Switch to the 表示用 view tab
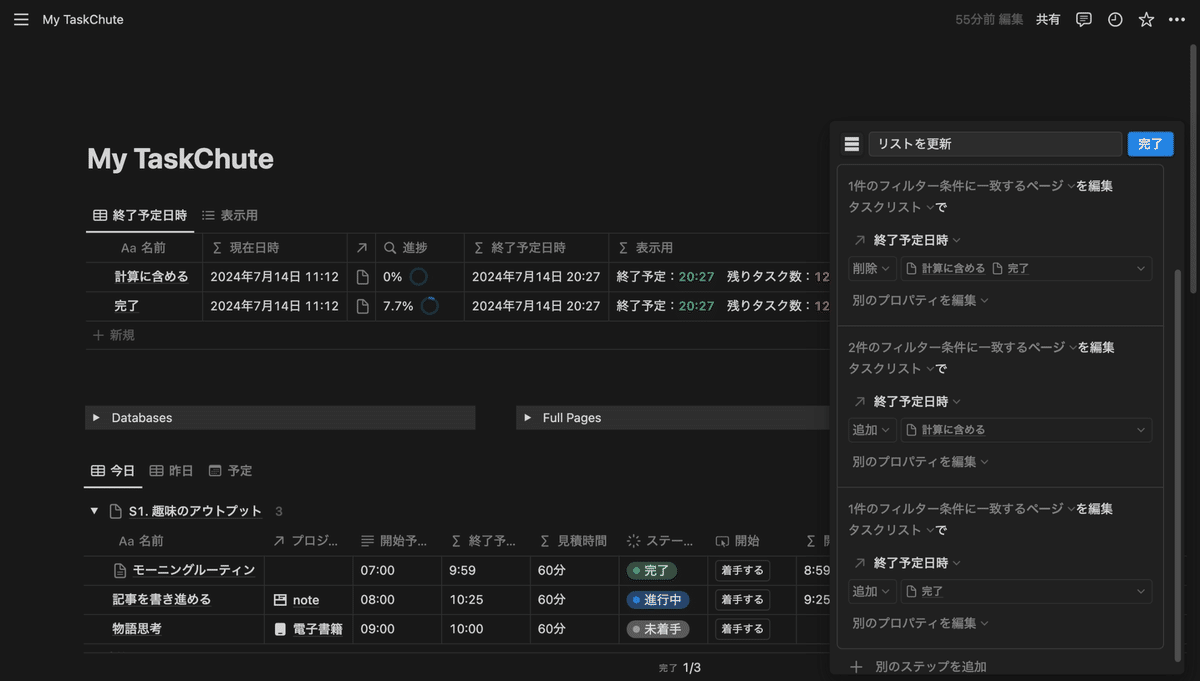Viewport: 1200px width, 681px height. coord(229,215)
